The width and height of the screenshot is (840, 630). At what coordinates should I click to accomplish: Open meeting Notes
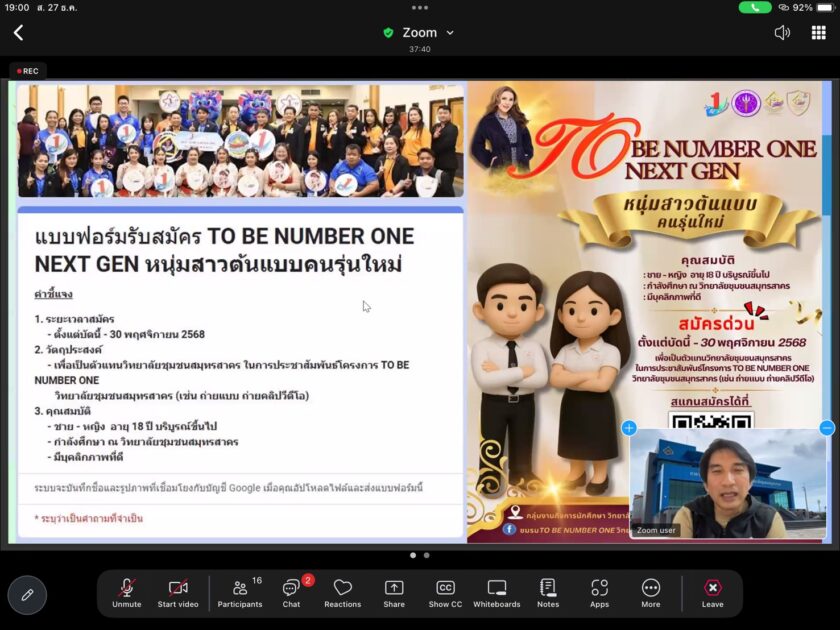coord(548,592)
